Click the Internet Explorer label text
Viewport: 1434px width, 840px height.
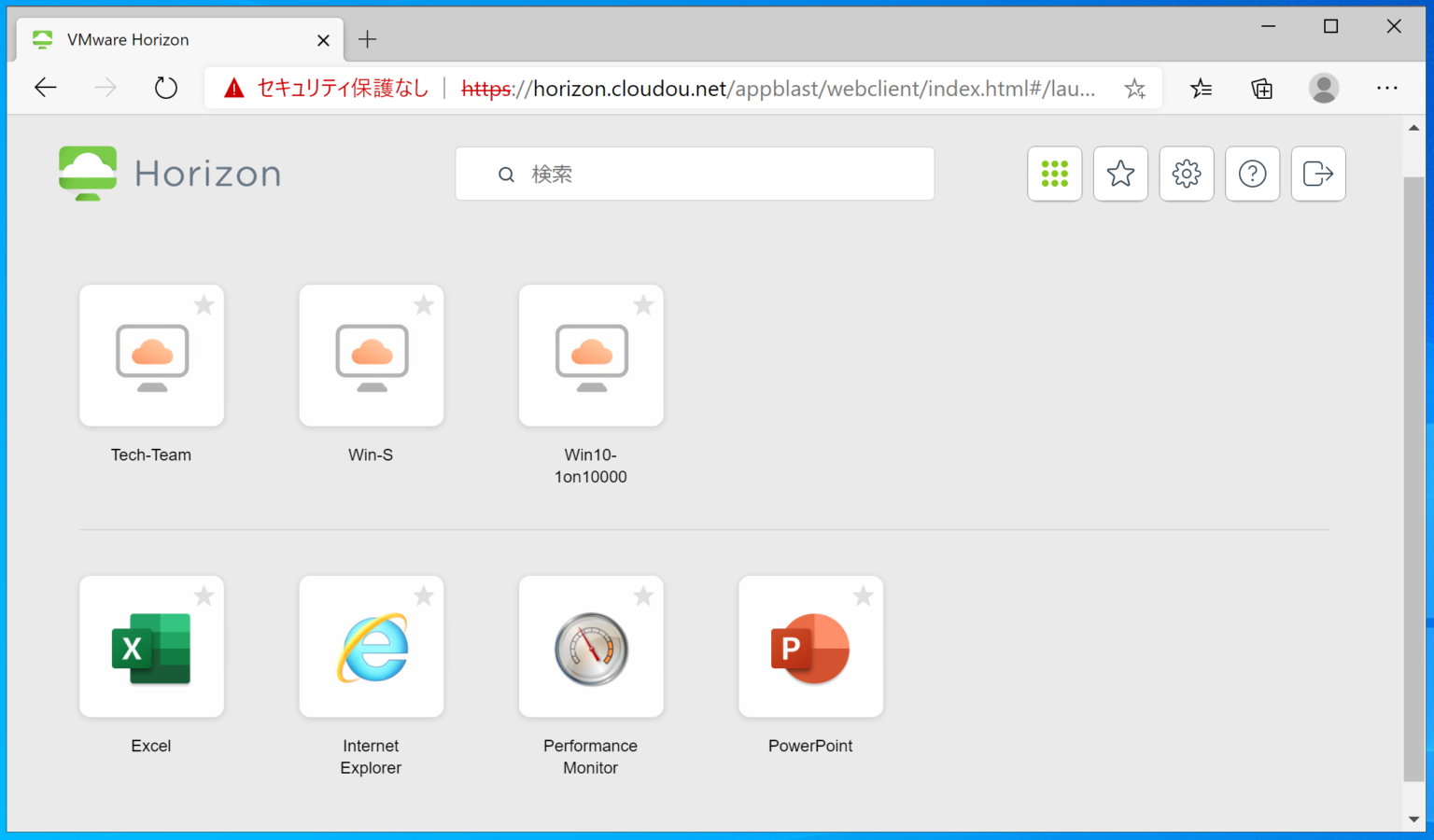(x=371, y=757)
